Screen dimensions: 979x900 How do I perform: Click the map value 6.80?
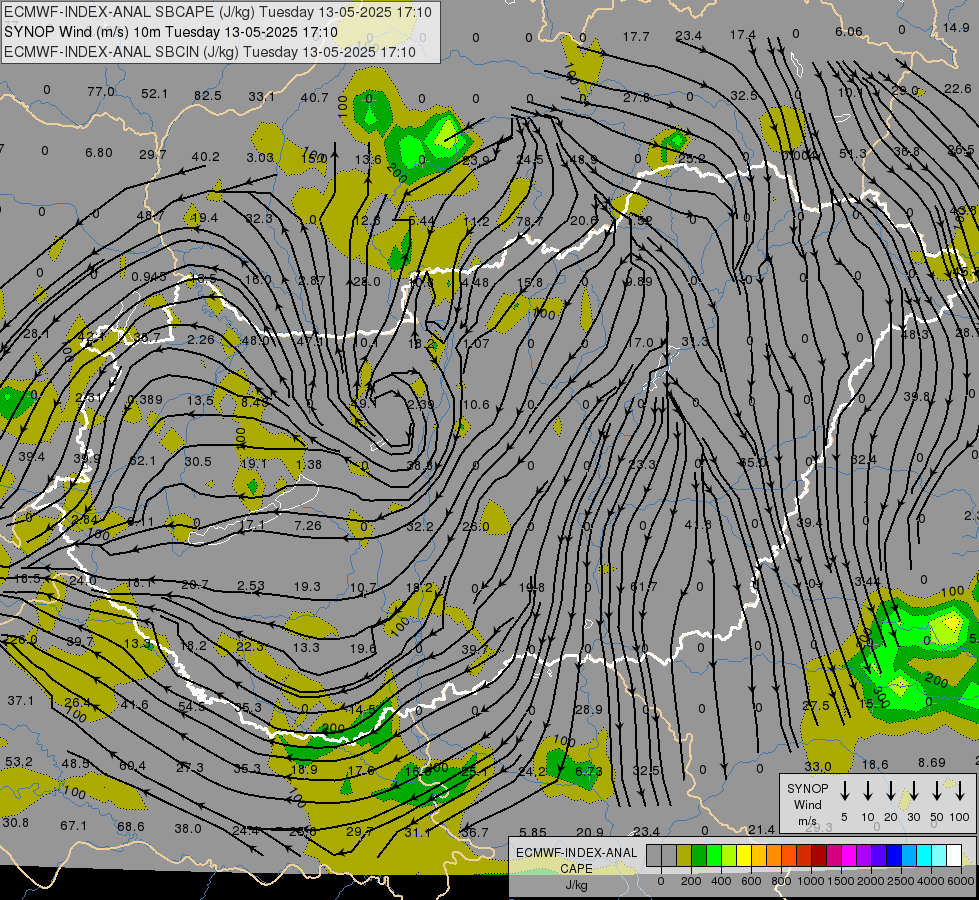99,152
